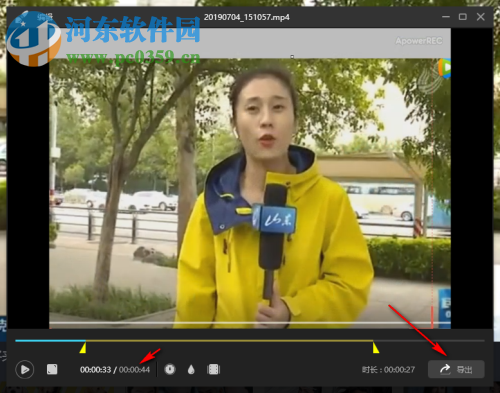Close the video editor window
Image resolution: width=500 pixels, height=393 pixels.
pos(481,17)
